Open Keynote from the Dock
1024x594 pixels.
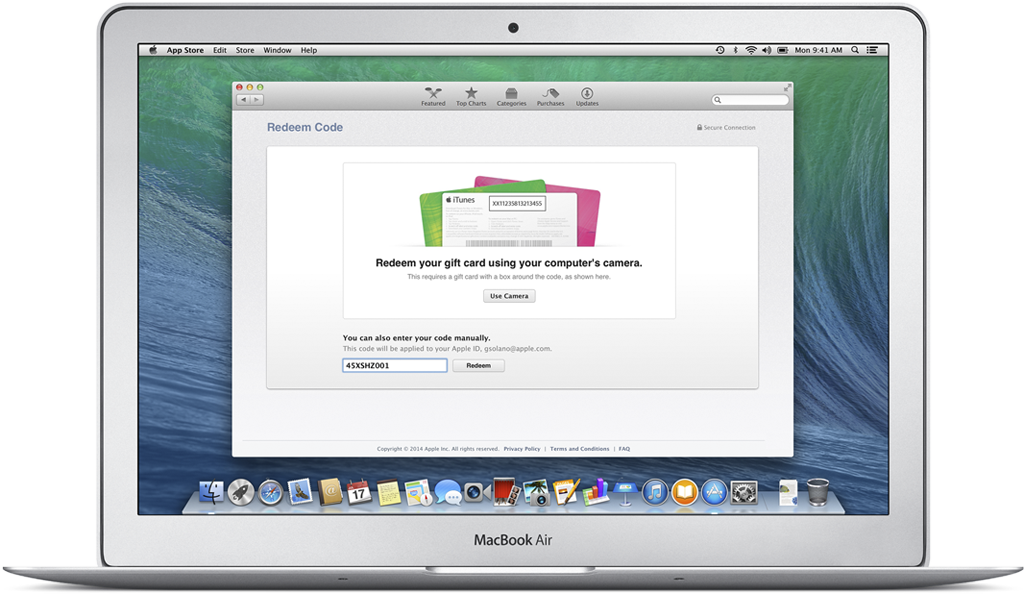point(625,493)
